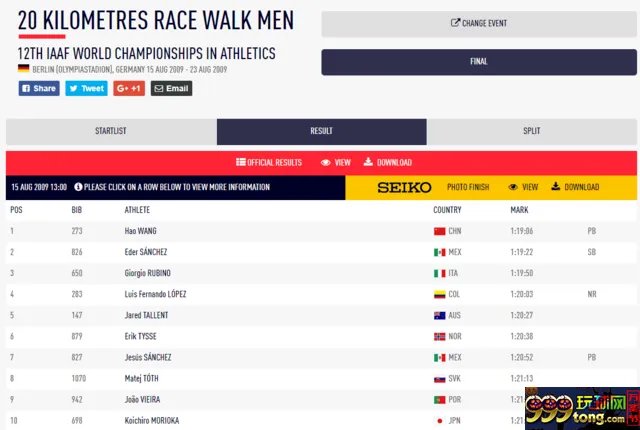The width and height of the screenshot is (640, 430).
Task: Click the download icon in the photo finish bar
Action: [556, 186]
